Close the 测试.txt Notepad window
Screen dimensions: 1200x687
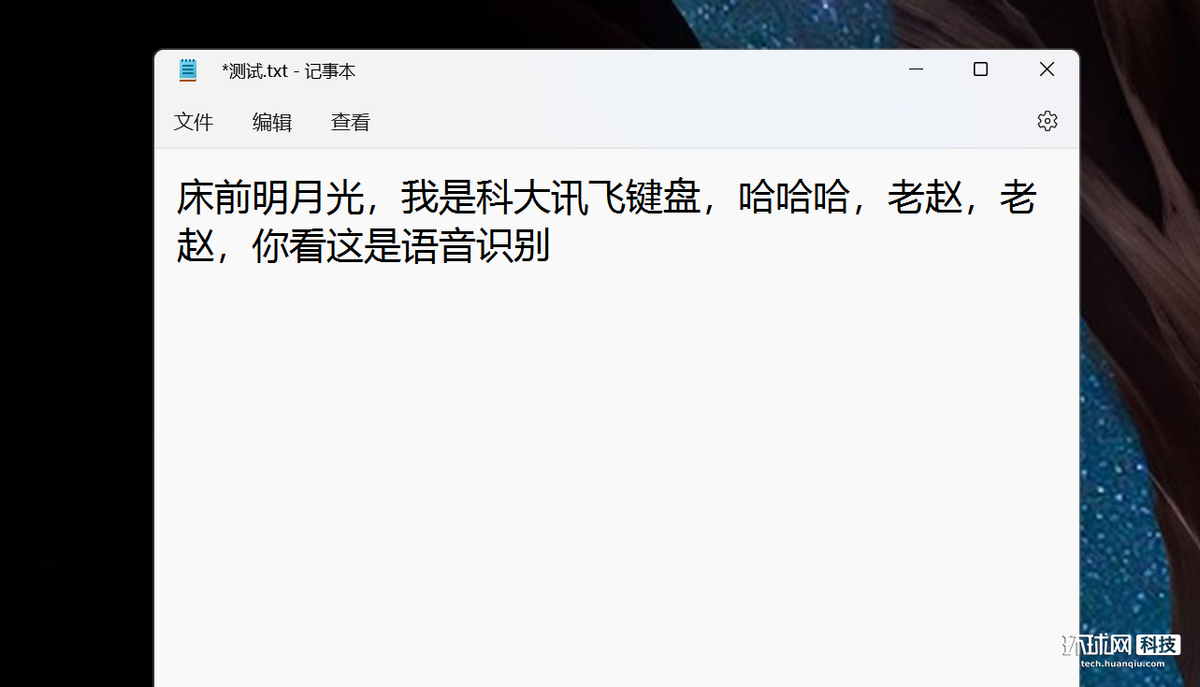[x=1046, y=69]
